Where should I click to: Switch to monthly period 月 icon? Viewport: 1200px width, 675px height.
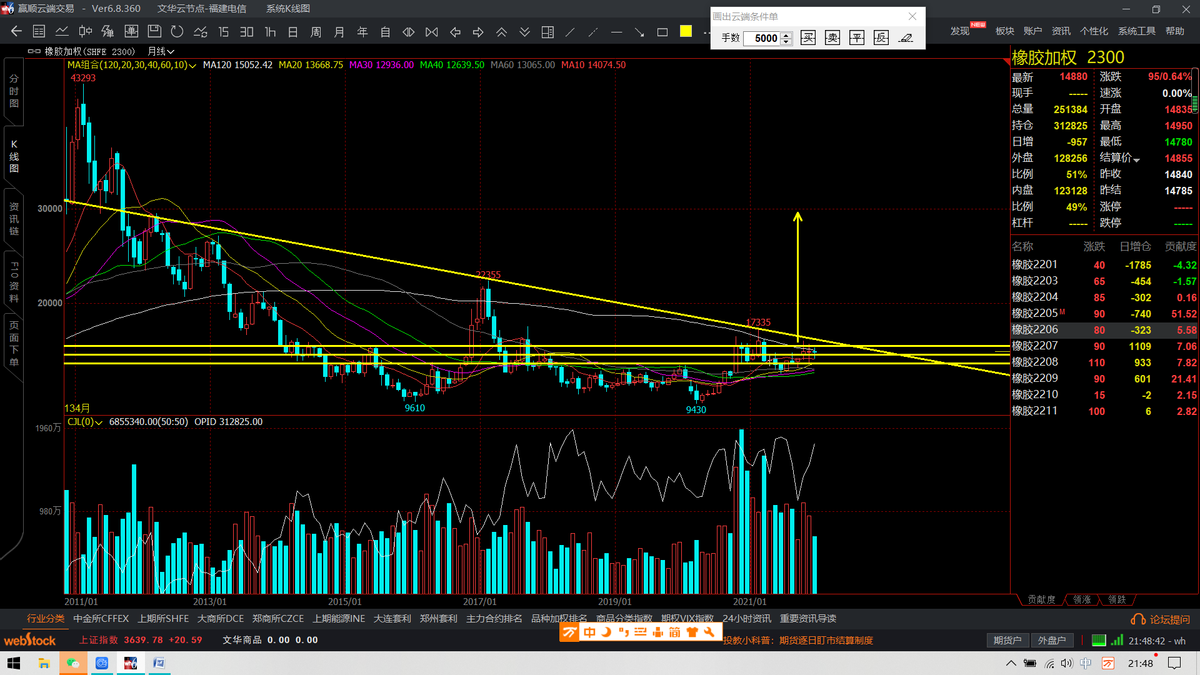[339, 32]
